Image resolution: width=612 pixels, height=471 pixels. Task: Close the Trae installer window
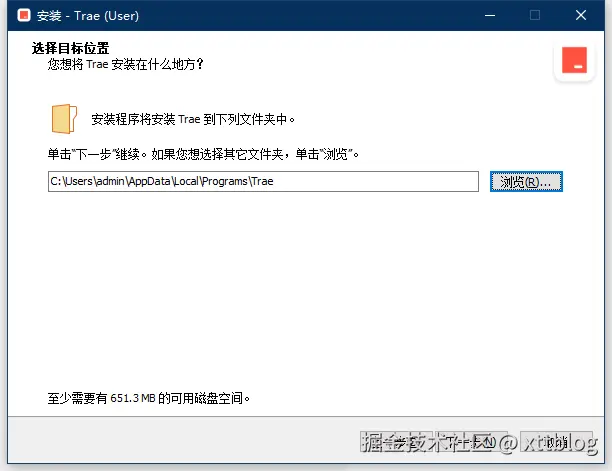[581, 16]
